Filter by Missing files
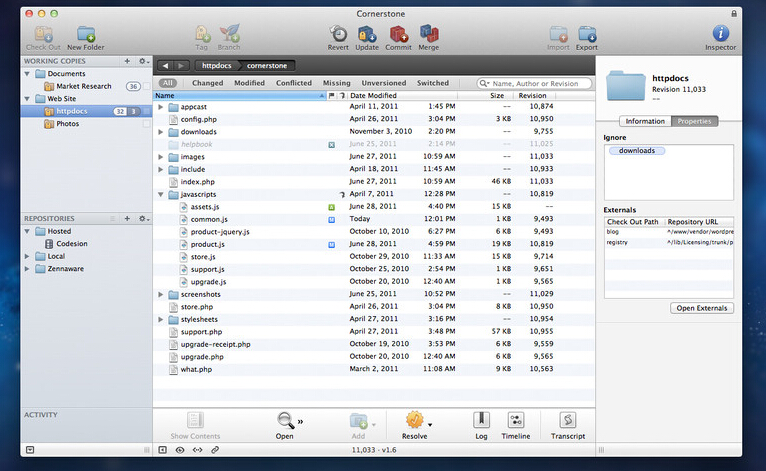 (x=337, y=83)
